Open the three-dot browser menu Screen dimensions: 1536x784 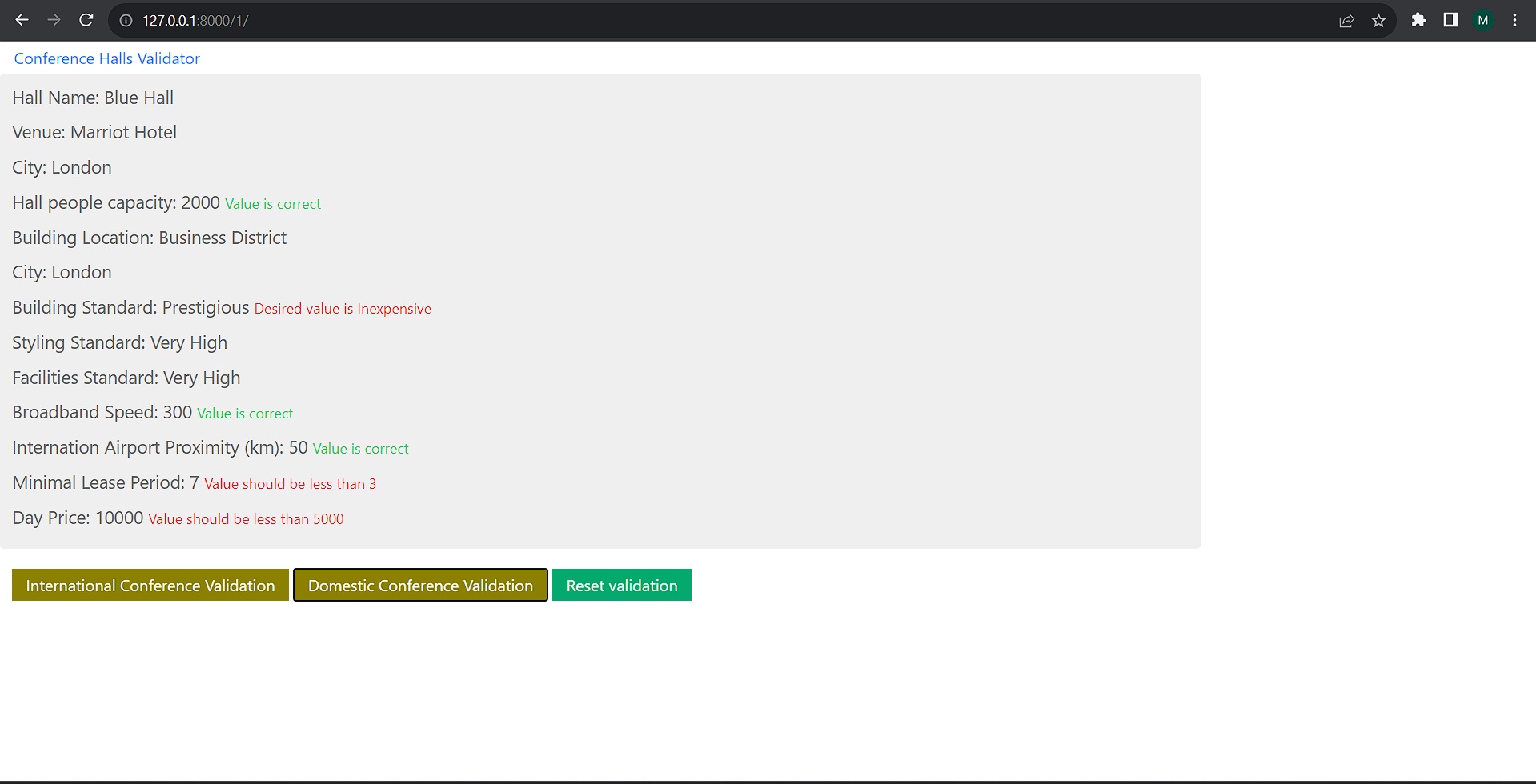(1514, 20)
